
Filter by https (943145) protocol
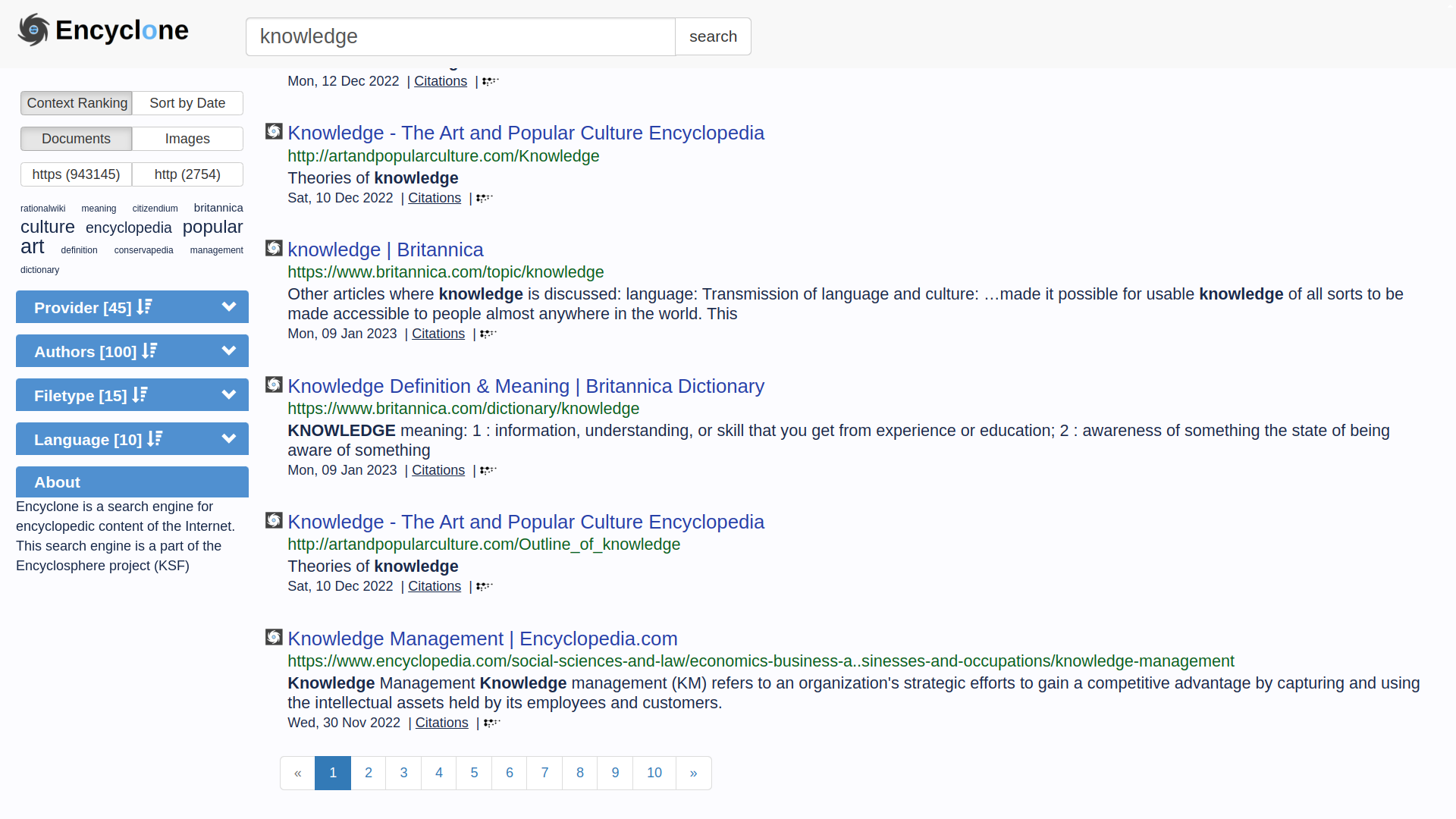77,174
